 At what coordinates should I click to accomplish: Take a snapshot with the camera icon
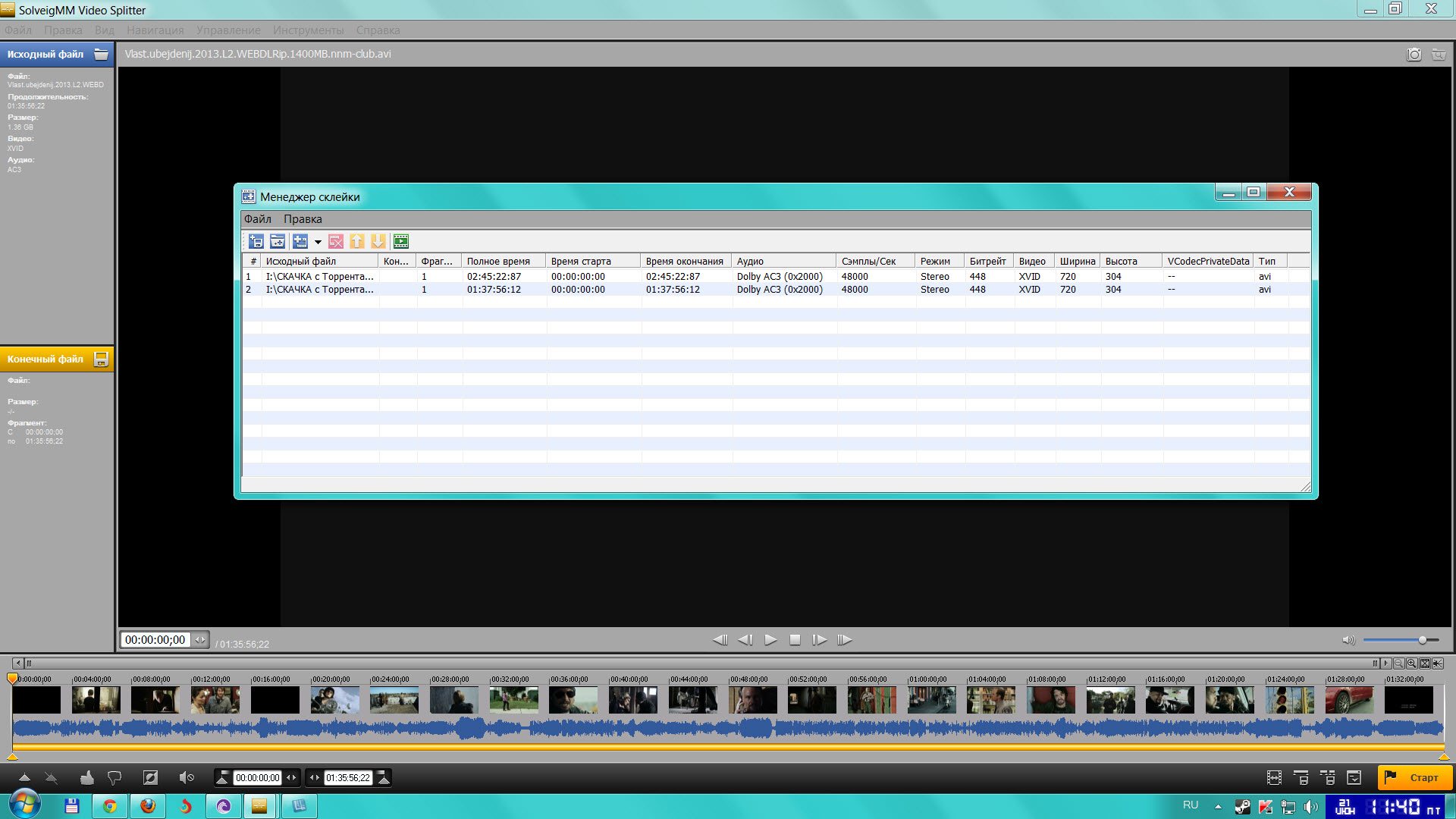click(x=1414, y=55)
